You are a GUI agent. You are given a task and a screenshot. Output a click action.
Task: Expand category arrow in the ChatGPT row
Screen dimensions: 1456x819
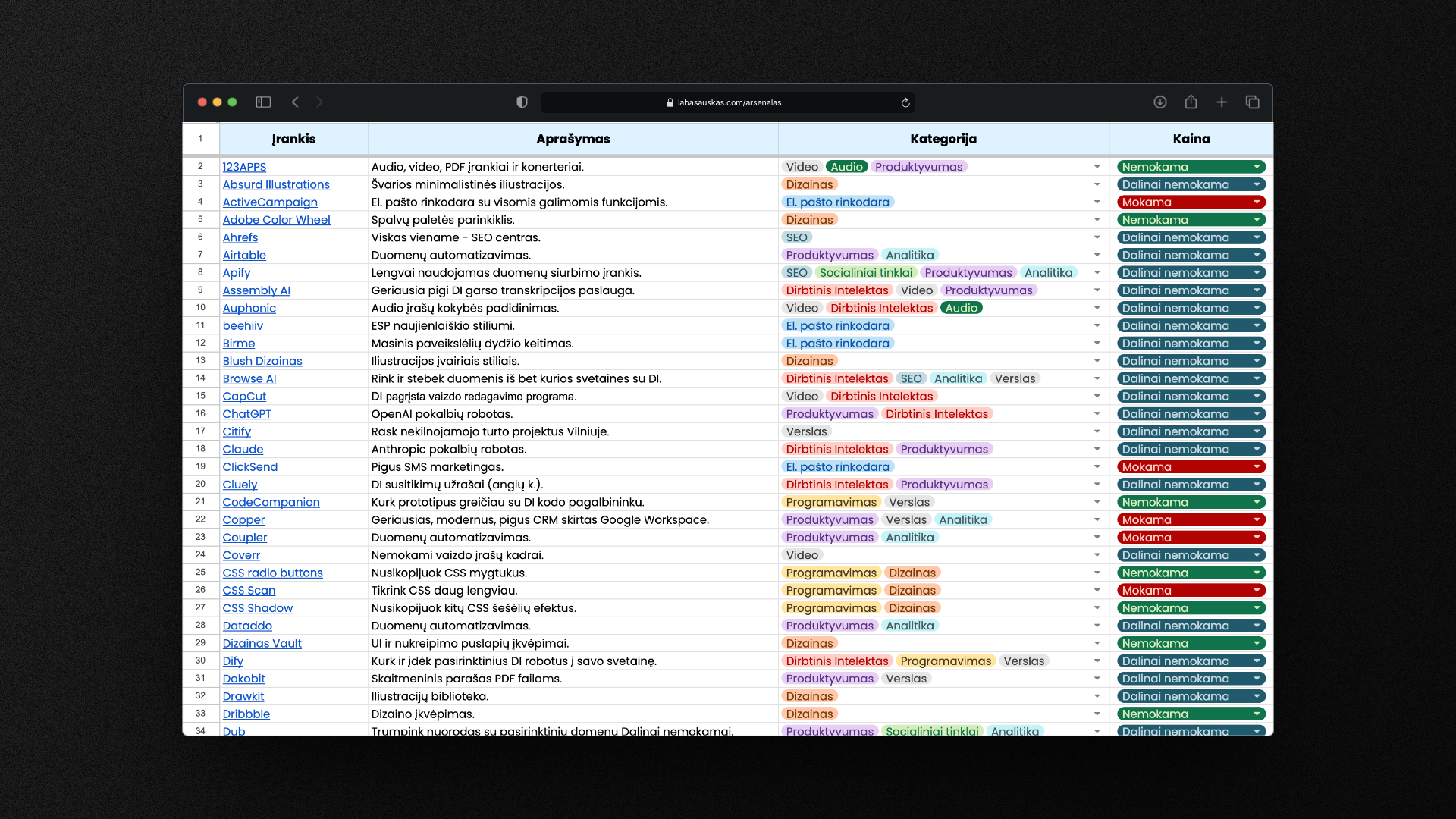[1097, 414]
